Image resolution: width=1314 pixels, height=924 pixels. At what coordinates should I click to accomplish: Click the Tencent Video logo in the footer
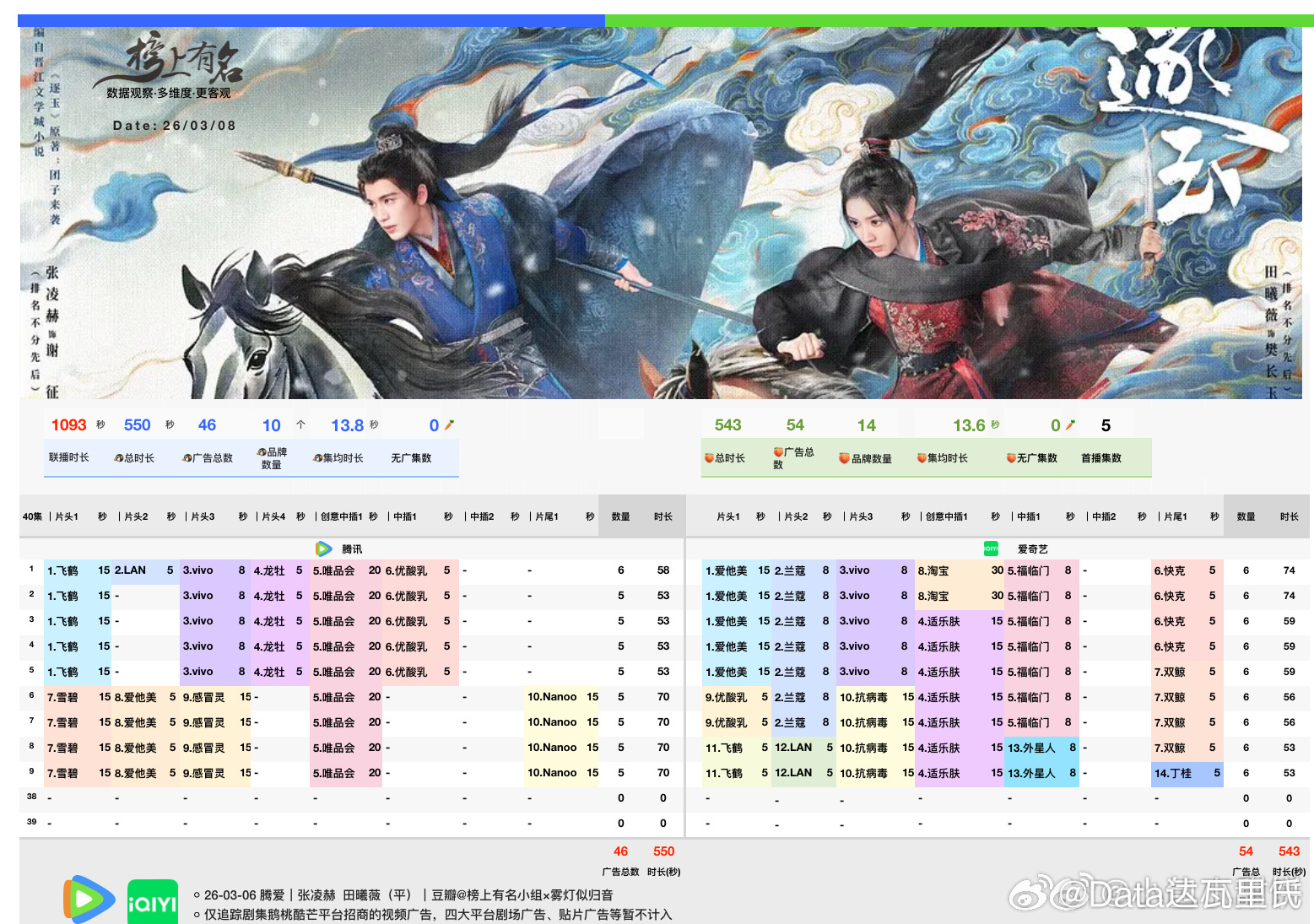point(89,900)
